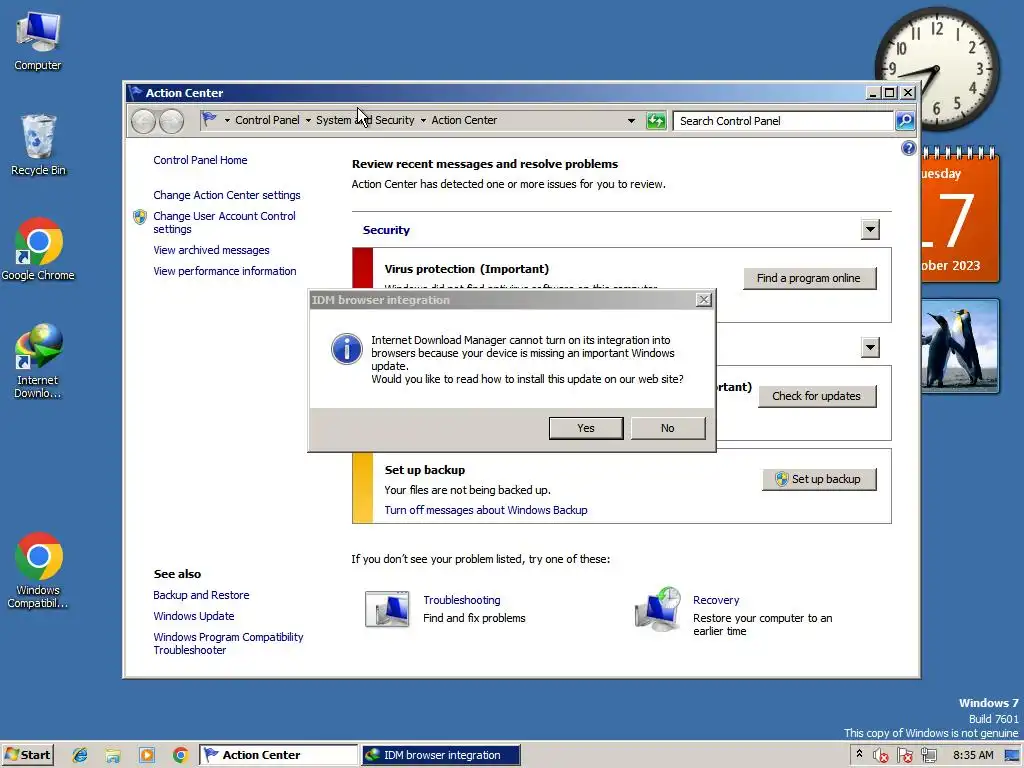Image resolution: width=1024 pixels, height=768 pixels.
Task: Open Change User Account Control settings link
Action: click(x=224, y=223)
